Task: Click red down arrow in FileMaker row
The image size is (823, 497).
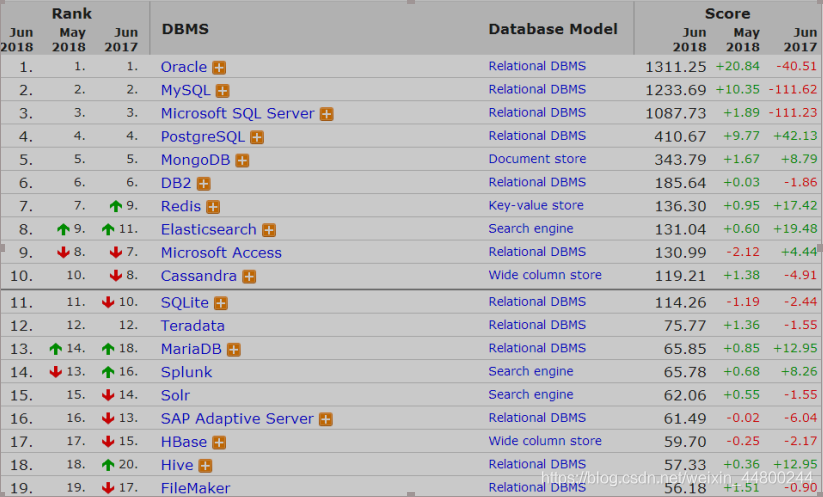Action: (x=108, y=488)
